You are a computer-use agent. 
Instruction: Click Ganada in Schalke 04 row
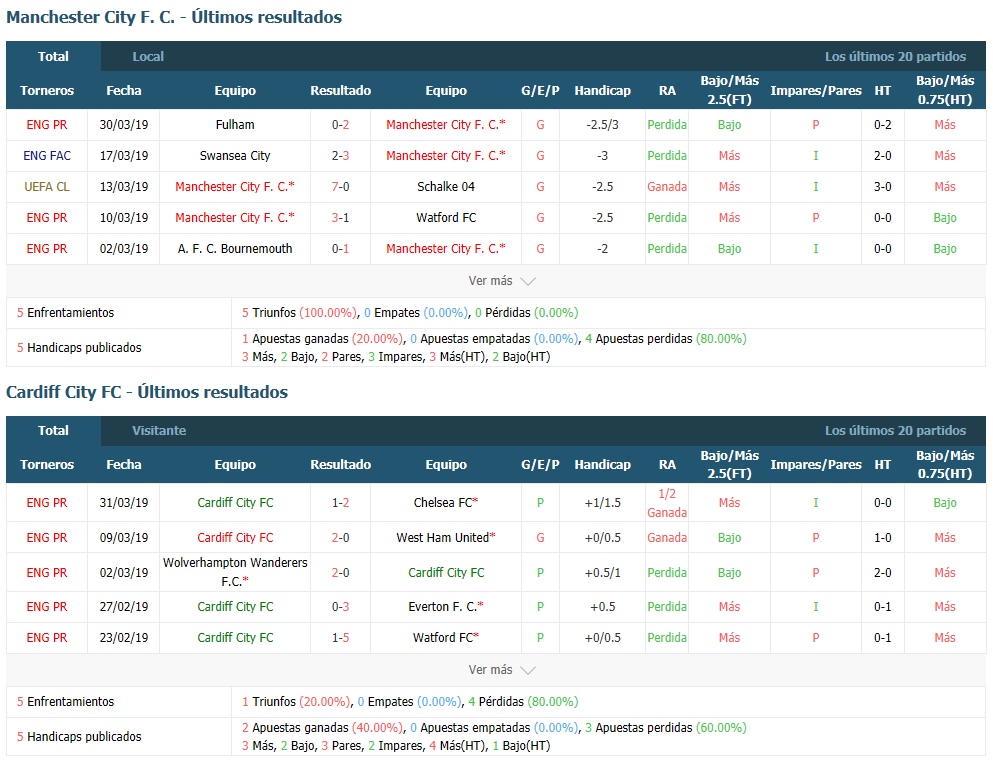(x=667, y=187)
